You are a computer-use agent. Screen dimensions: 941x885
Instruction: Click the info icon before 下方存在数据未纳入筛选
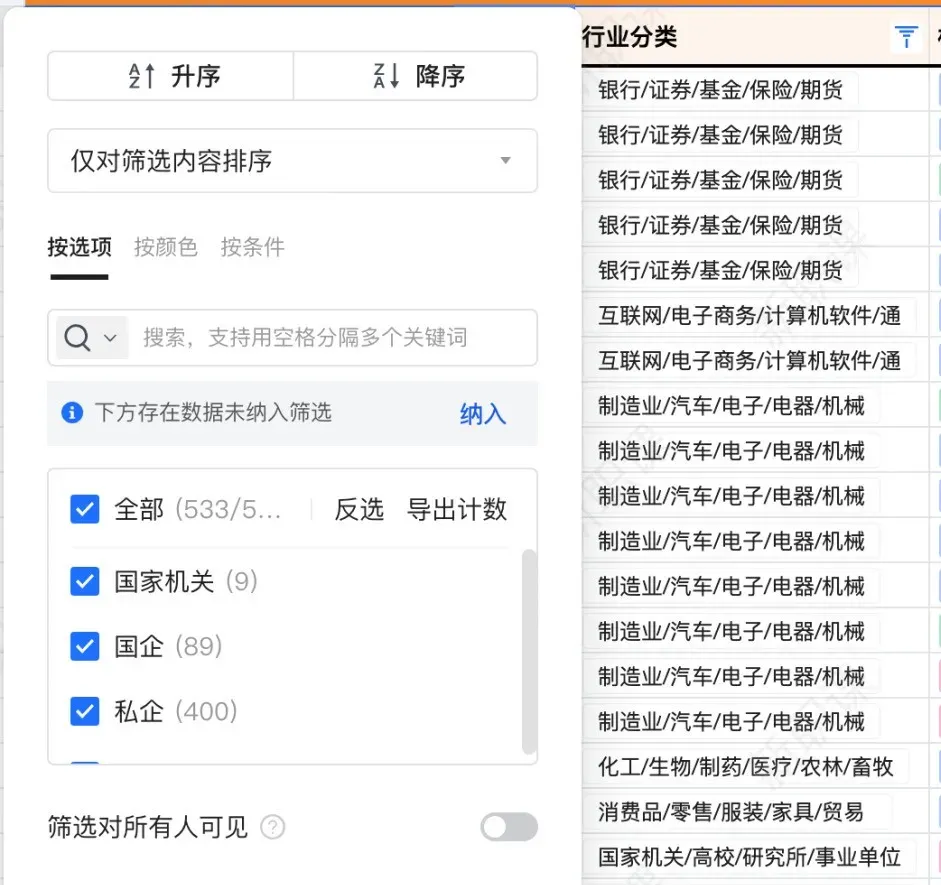pos(71,414)
